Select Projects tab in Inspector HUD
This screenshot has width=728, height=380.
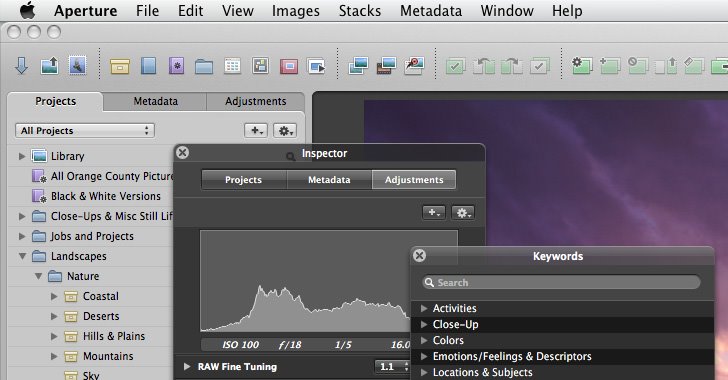[244, 180]
